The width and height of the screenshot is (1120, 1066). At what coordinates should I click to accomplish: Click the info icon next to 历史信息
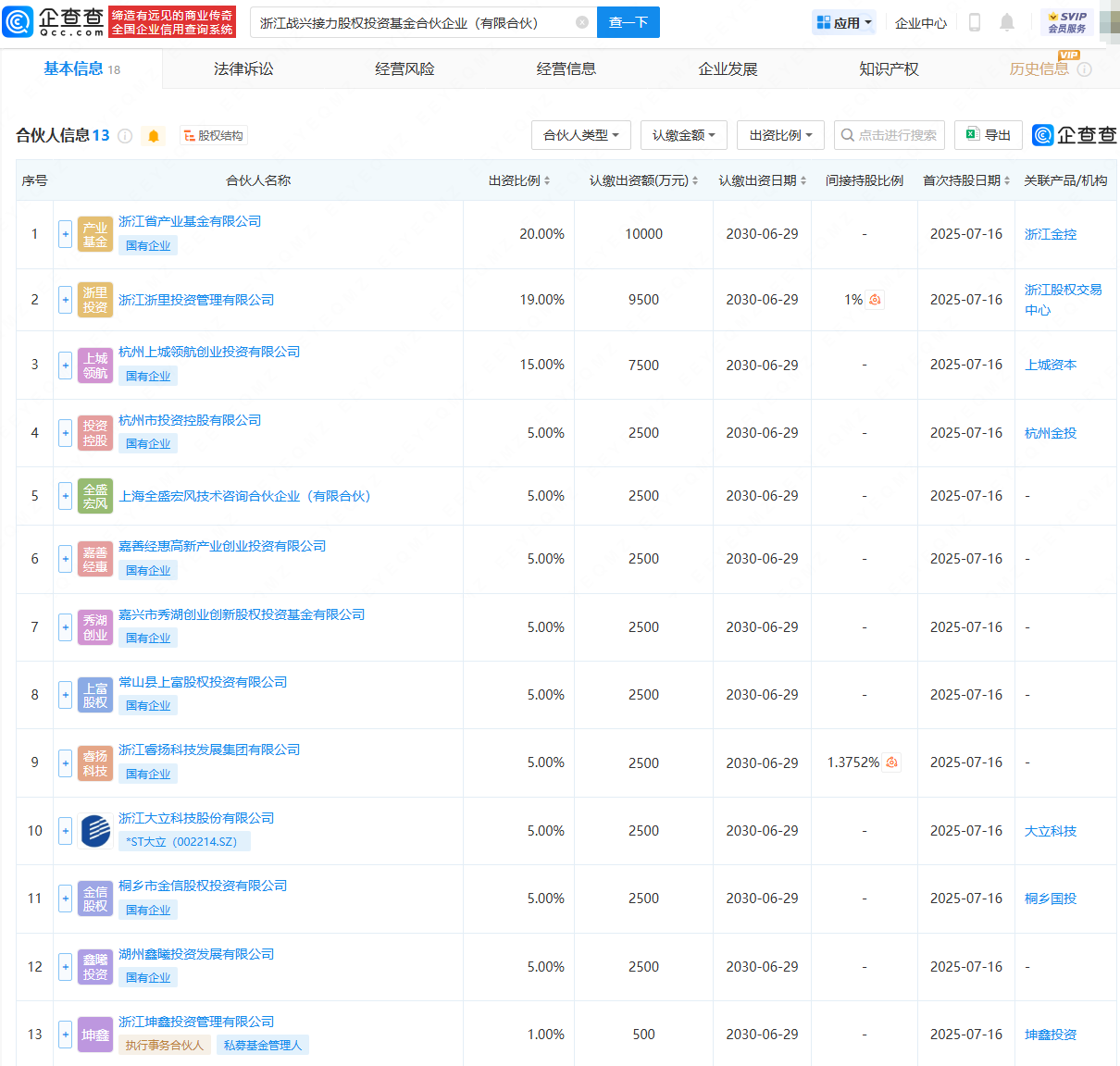(x=1085, y=69)
